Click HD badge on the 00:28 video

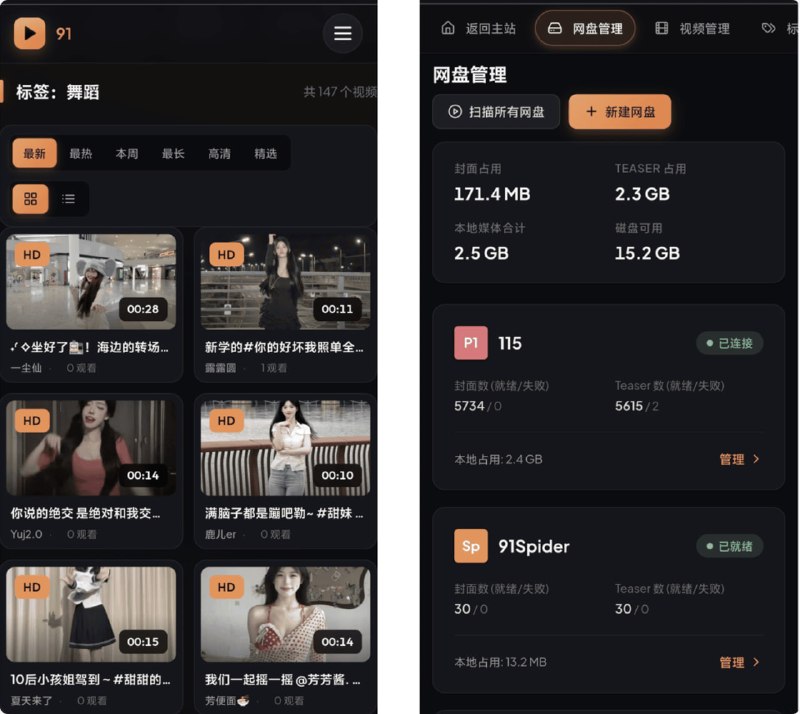click(32, 255)
